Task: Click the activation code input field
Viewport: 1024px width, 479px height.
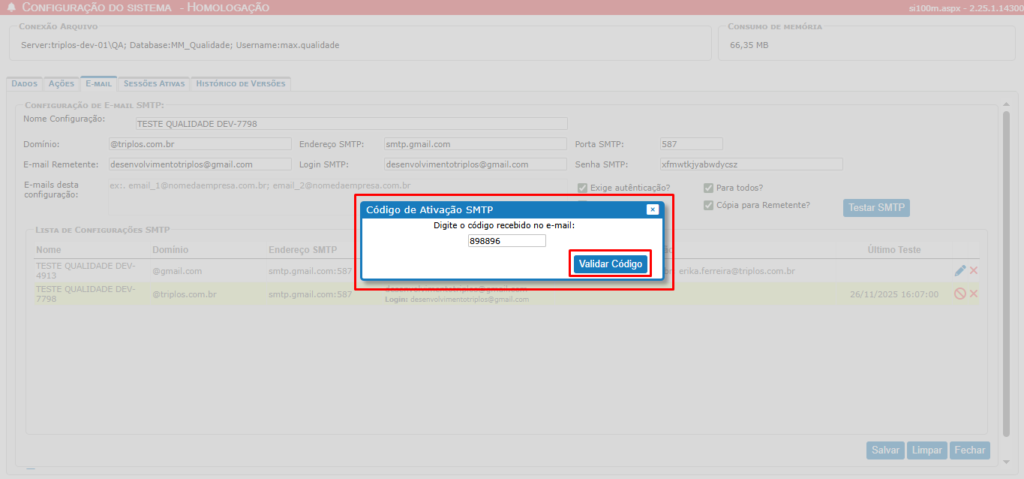Action: point(507,241)
